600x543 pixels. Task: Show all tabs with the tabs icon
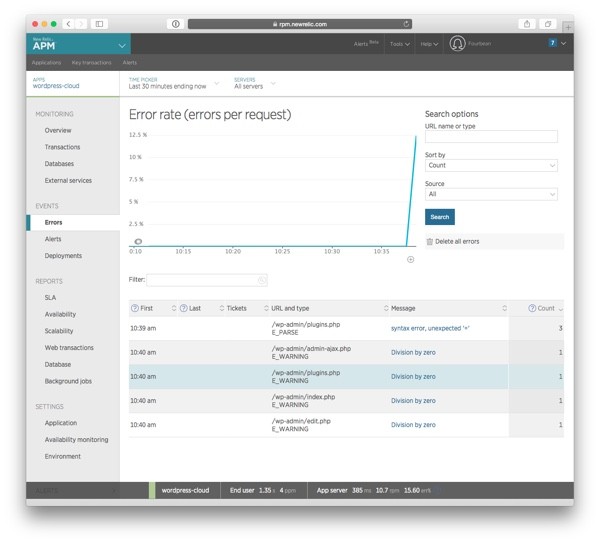click(548, 24)
